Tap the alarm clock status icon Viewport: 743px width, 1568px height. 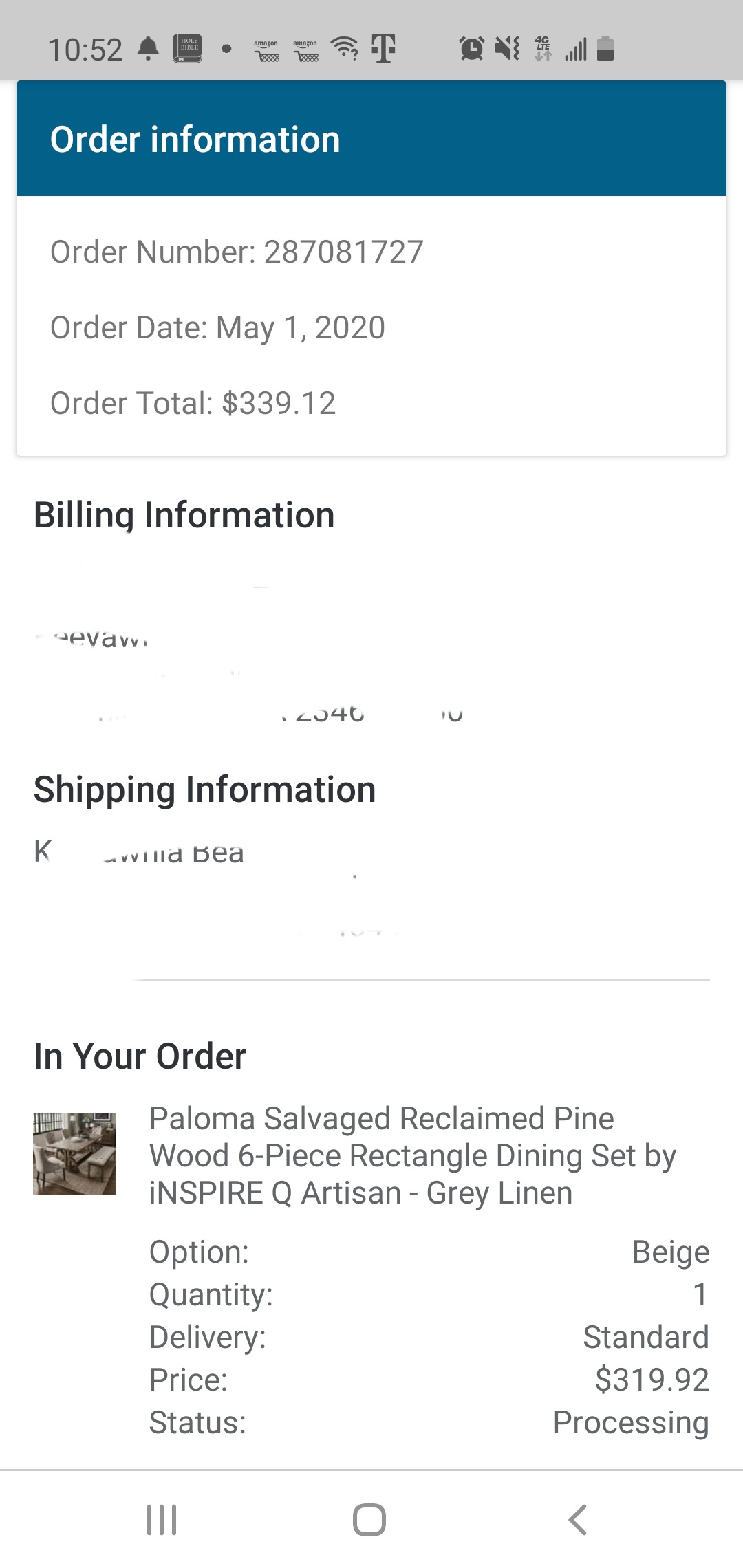click(472, 48)
